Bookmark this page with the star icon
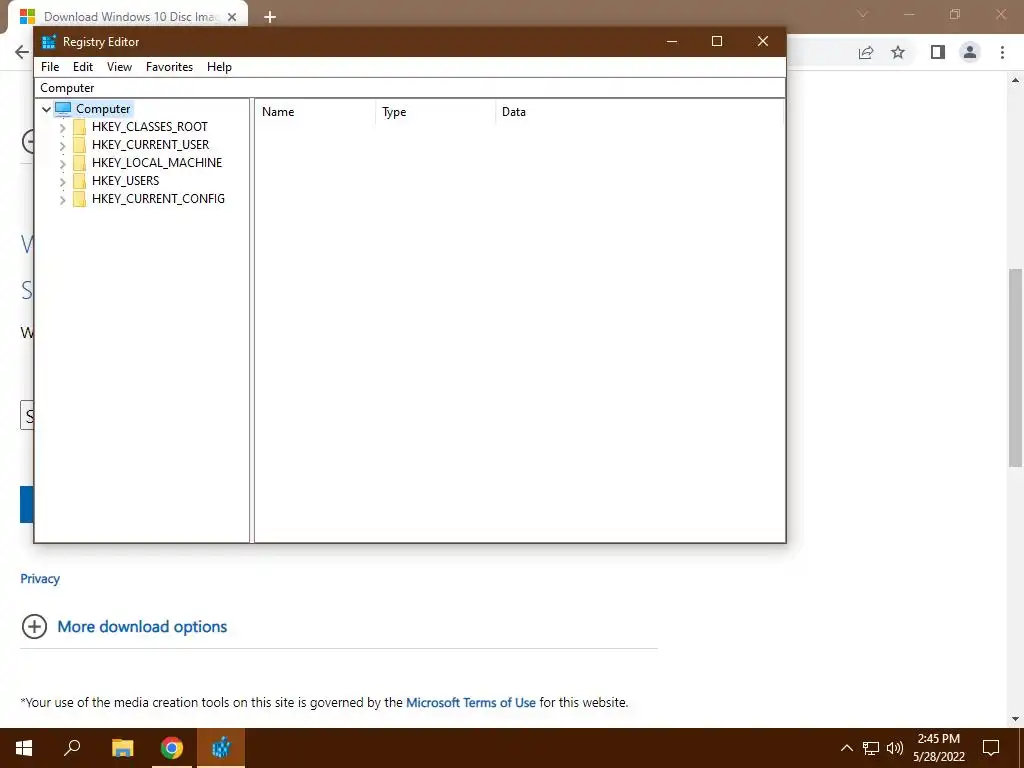The image size is (1024, 768). pos(898,52)
